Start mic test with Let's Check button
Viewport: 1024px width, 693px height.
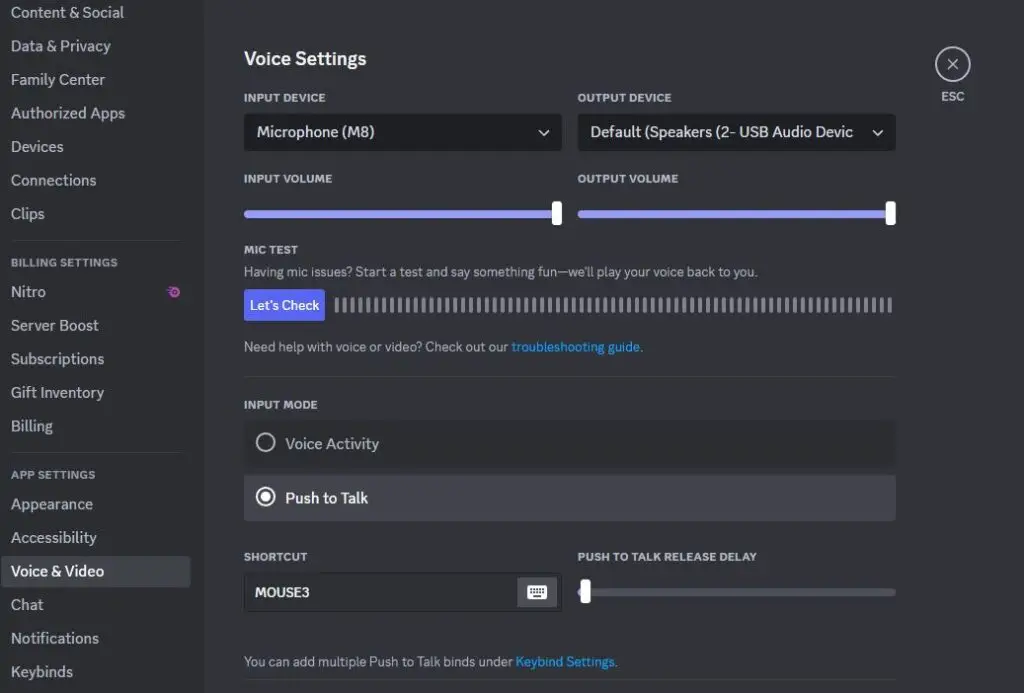click(x=284, y=305)
